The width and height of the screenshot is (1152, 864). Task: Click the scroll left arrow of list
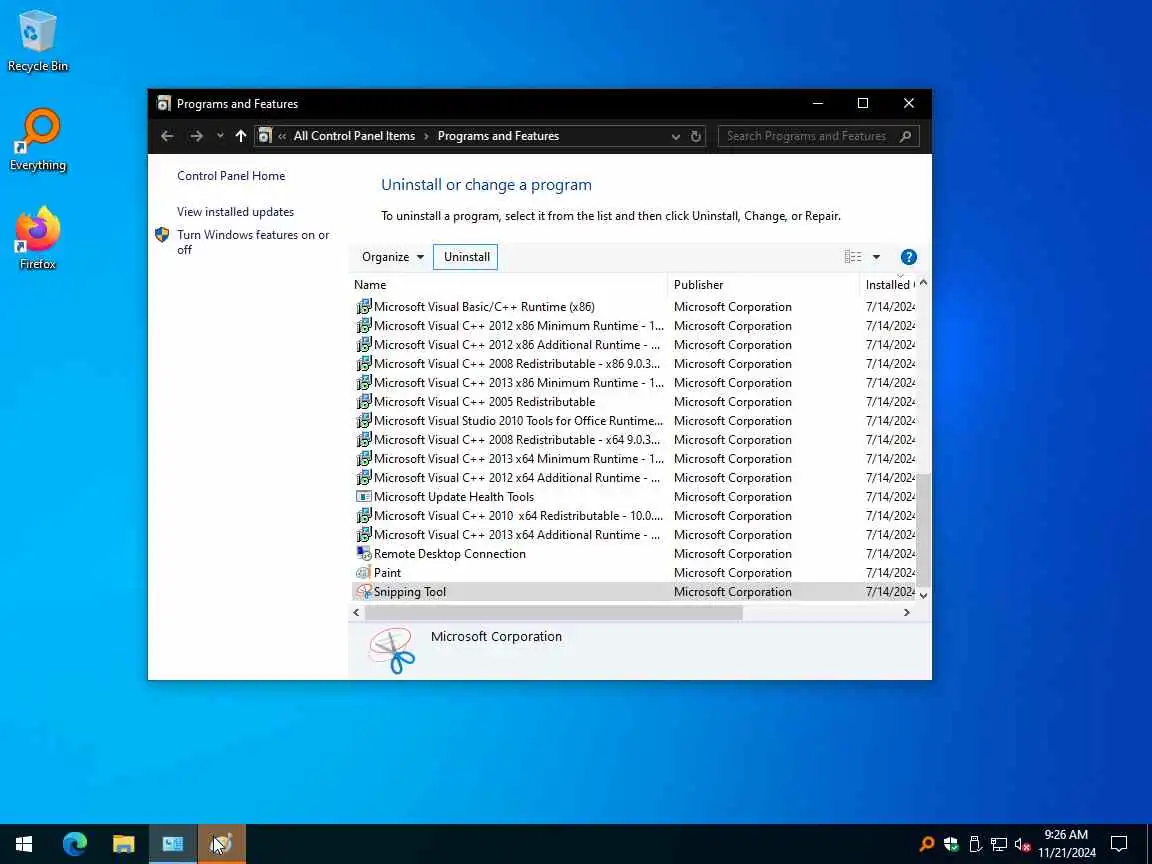coord(356,613)
